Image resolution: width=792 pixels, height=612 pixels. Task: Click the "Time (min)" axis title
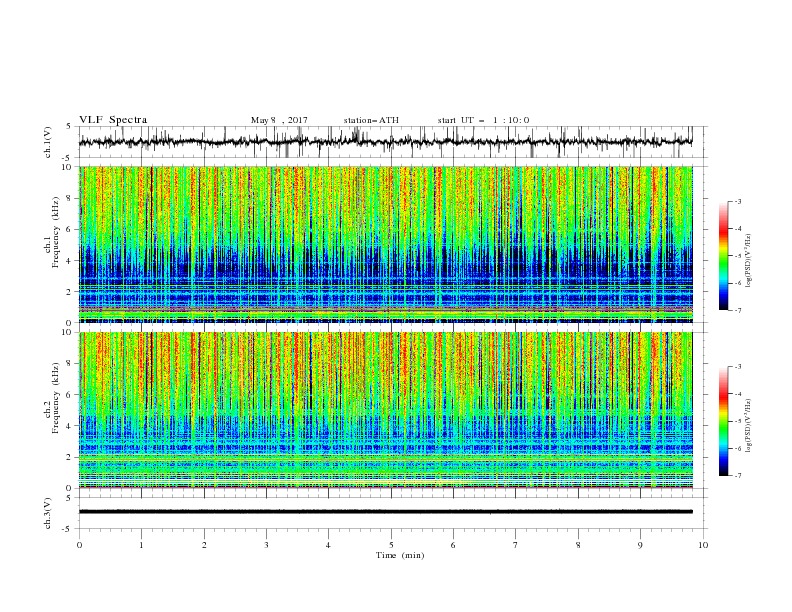click(400, 555)
